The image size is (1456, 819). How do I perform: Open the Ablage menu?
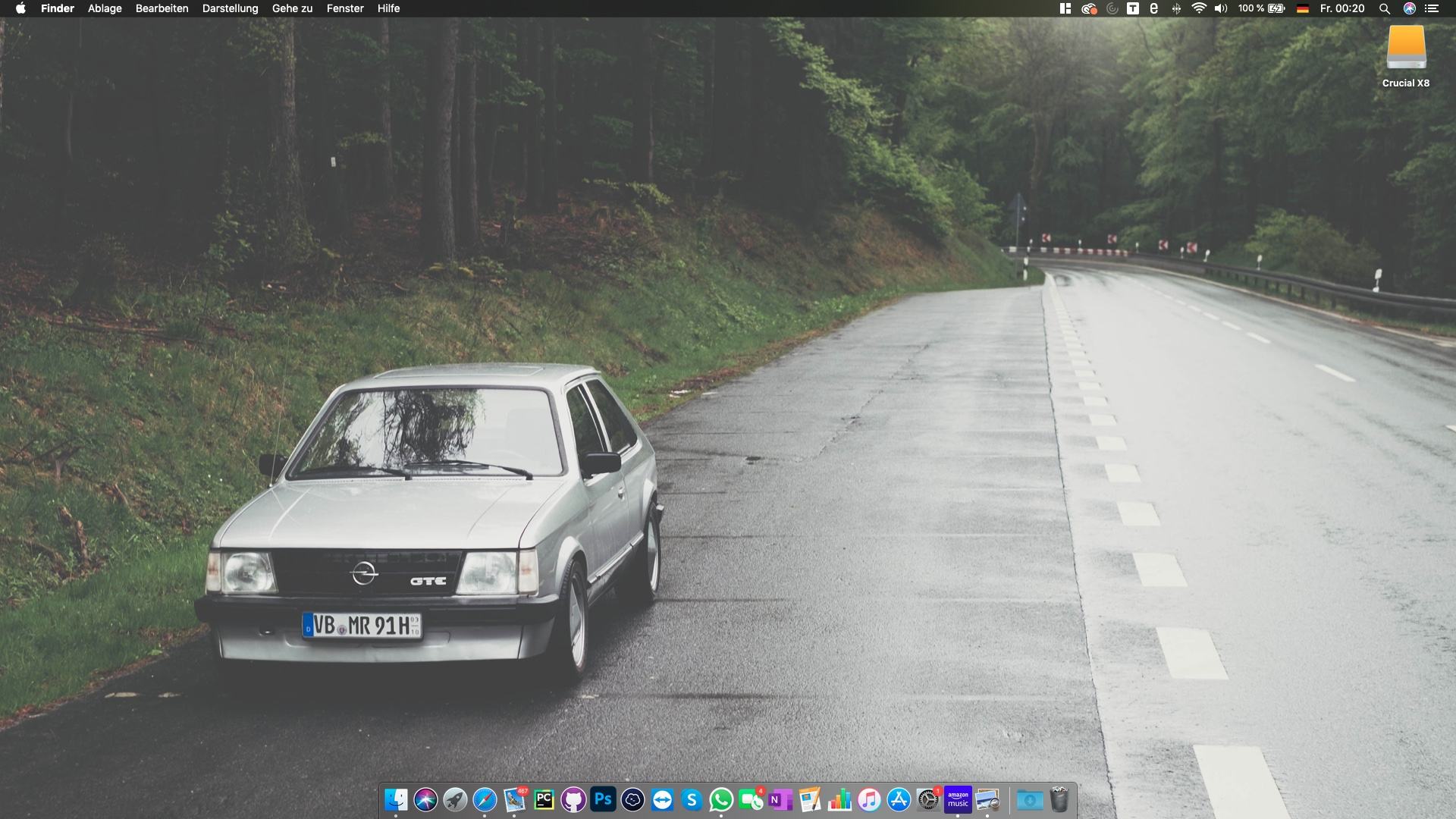click(x=105, y=8)
